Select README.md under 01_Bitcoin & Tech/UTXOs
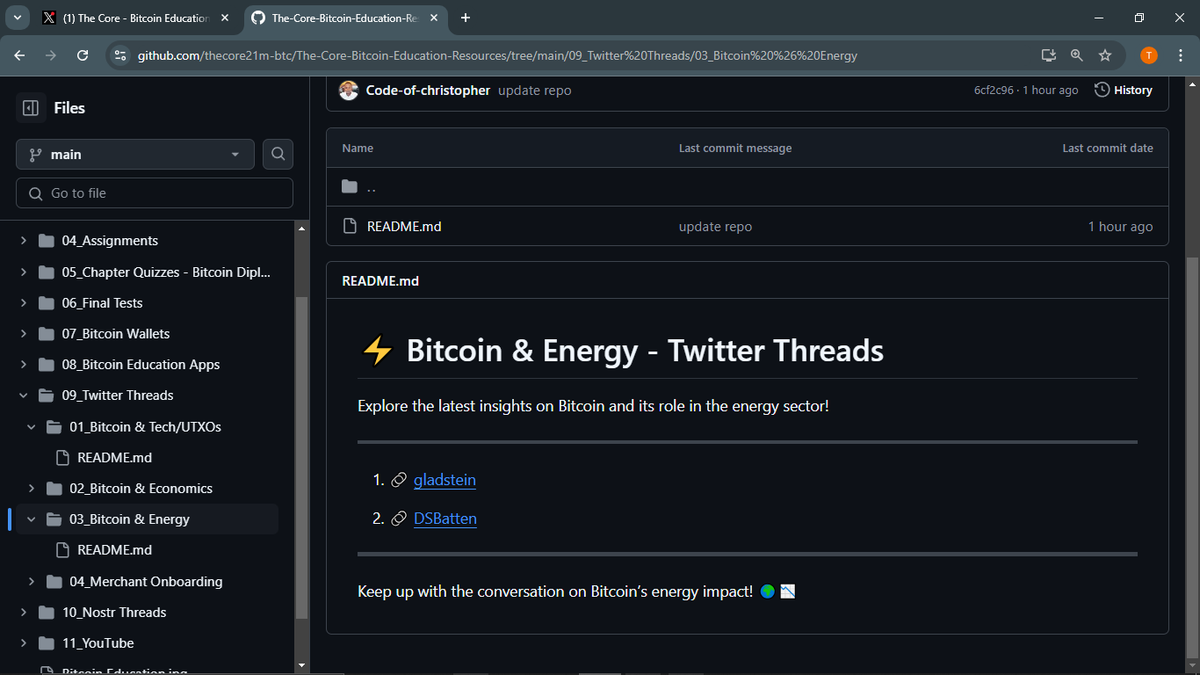Screen dimensions: 1200x675 point(114,458)
